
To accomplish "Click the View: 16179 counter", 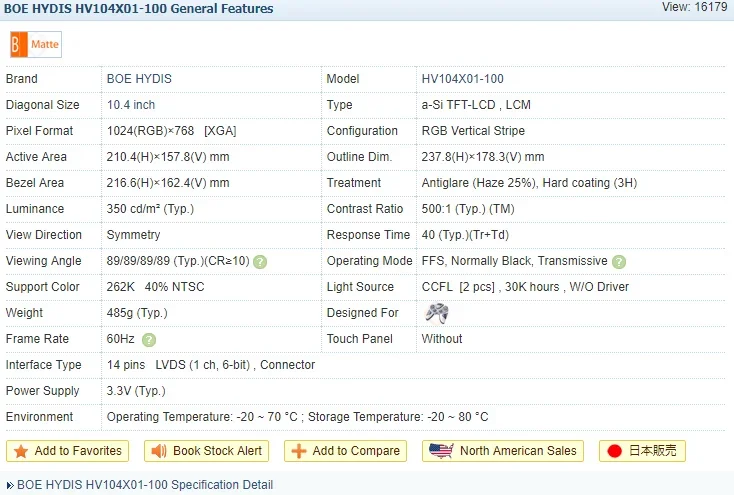I will click(695, 7).
